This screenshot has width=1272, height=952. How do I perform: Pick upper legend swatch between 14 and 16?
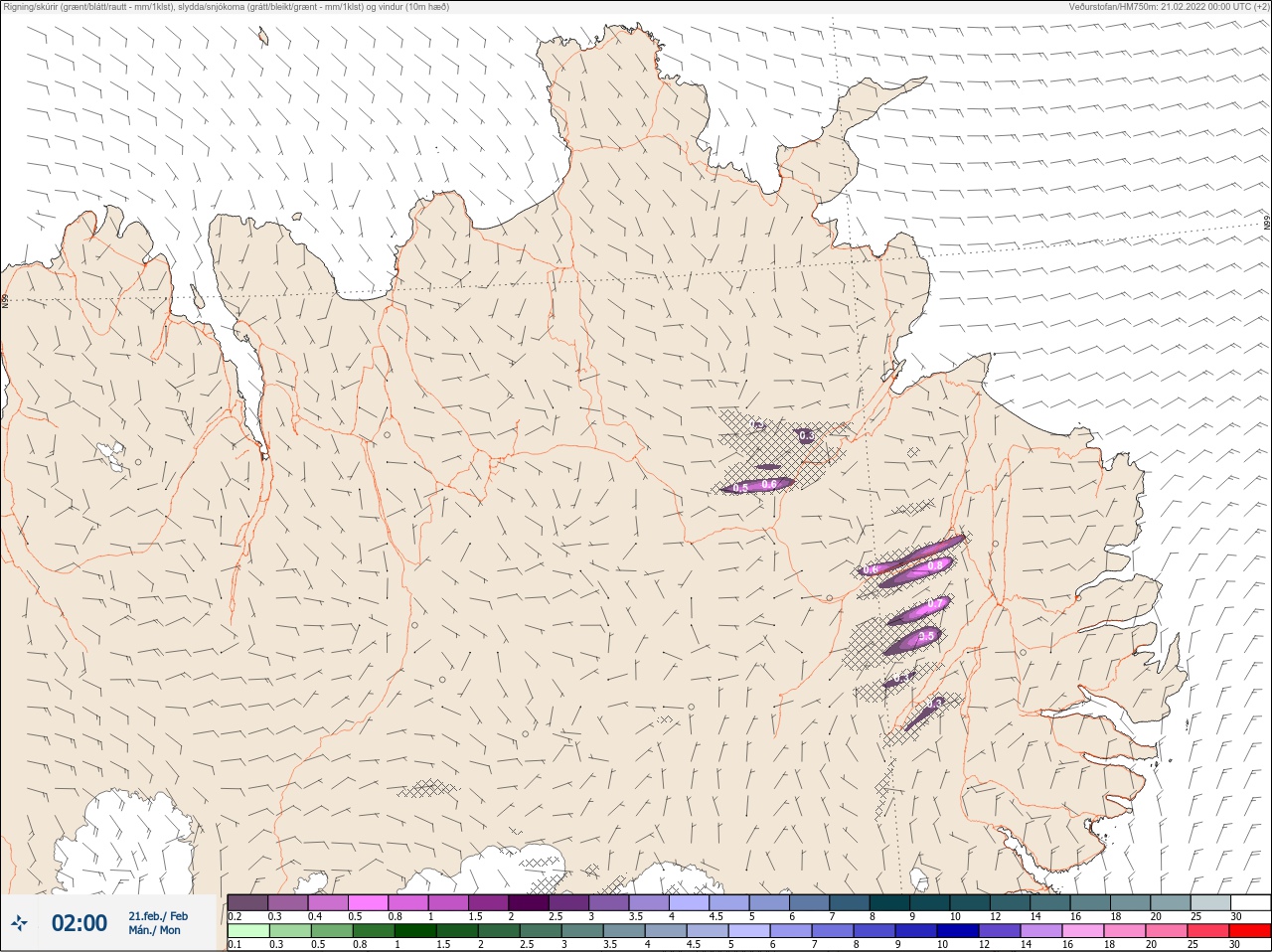coord(1050,902)
